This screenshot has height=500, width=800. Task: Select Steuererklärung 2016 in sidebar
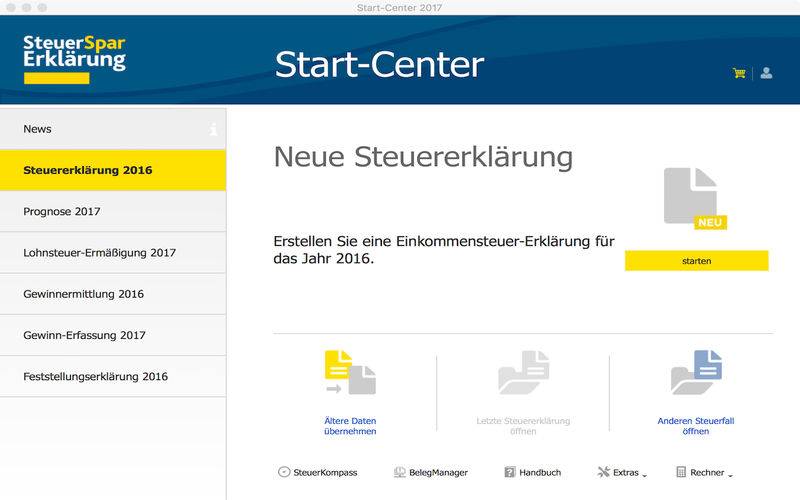click(x=113, y=170)
